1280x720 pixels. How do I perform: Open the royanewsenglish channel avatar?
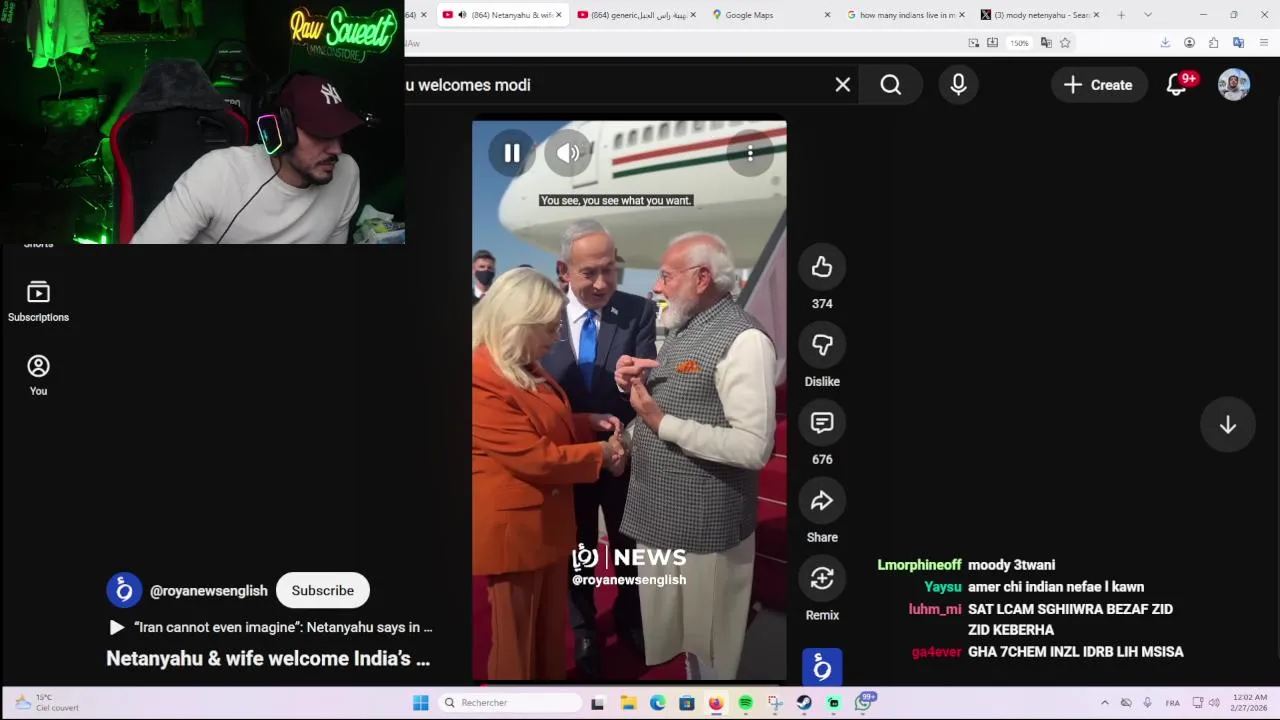[x=124, y=591]
